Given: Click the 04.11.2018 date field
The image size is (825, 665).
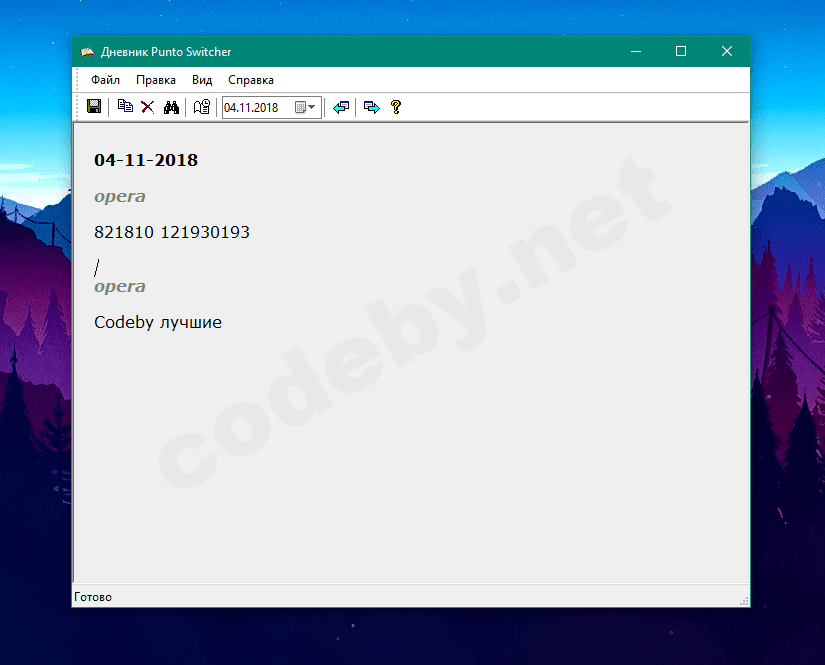Looking at the screenshot, I should click(x=271, y=107).
